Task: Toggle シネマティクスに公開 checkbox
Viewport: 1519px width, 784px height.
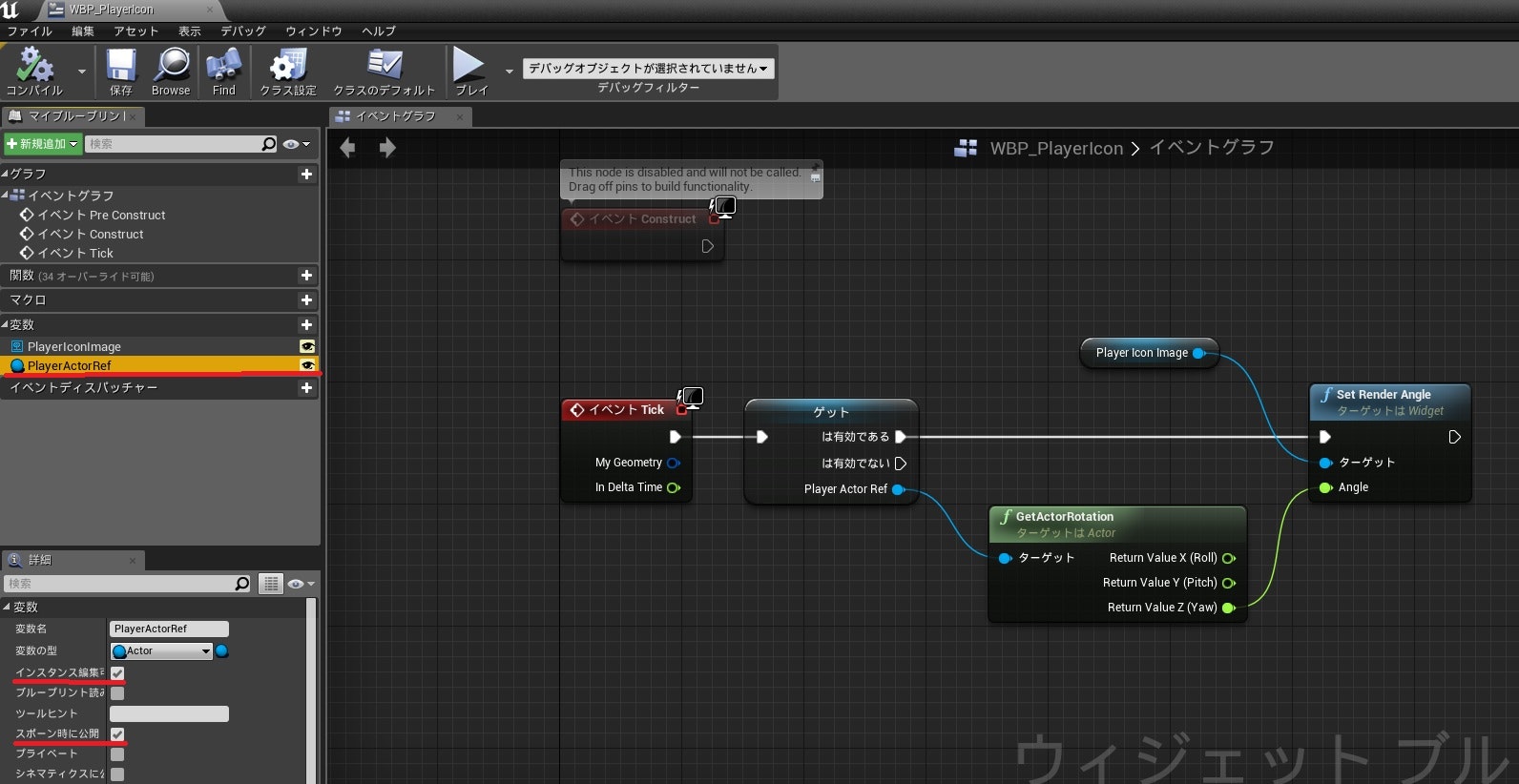Action: point(117,774)
